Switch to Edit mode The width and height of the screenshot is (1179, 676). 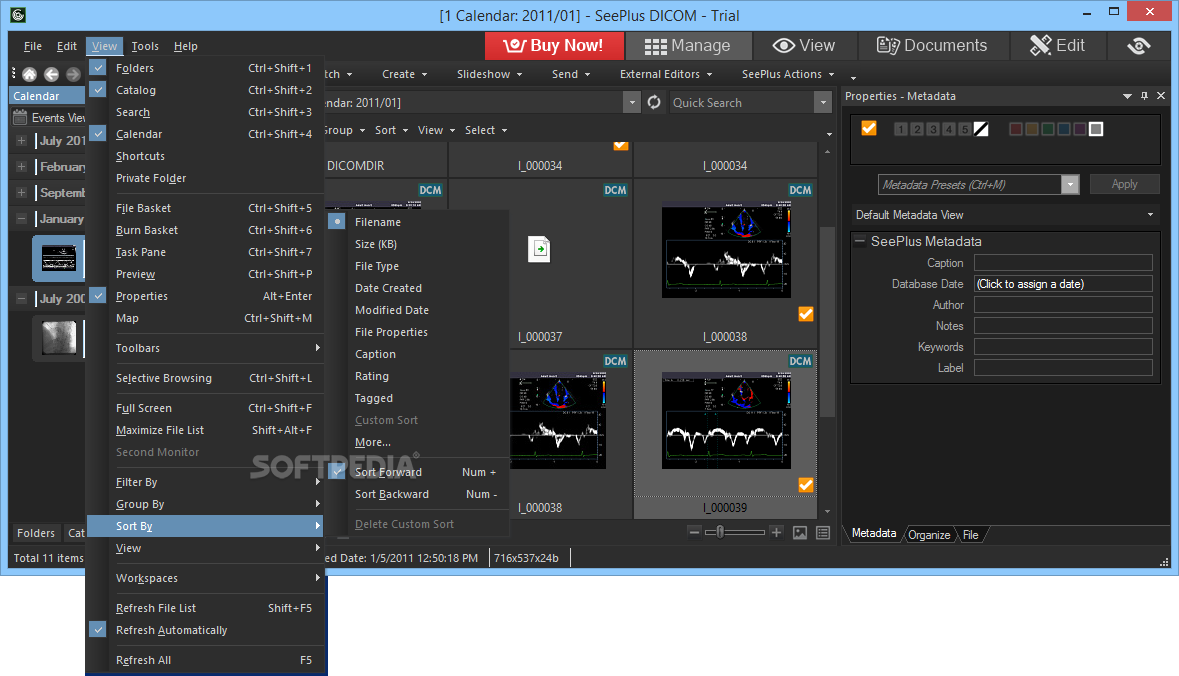tap(1057, 46)
